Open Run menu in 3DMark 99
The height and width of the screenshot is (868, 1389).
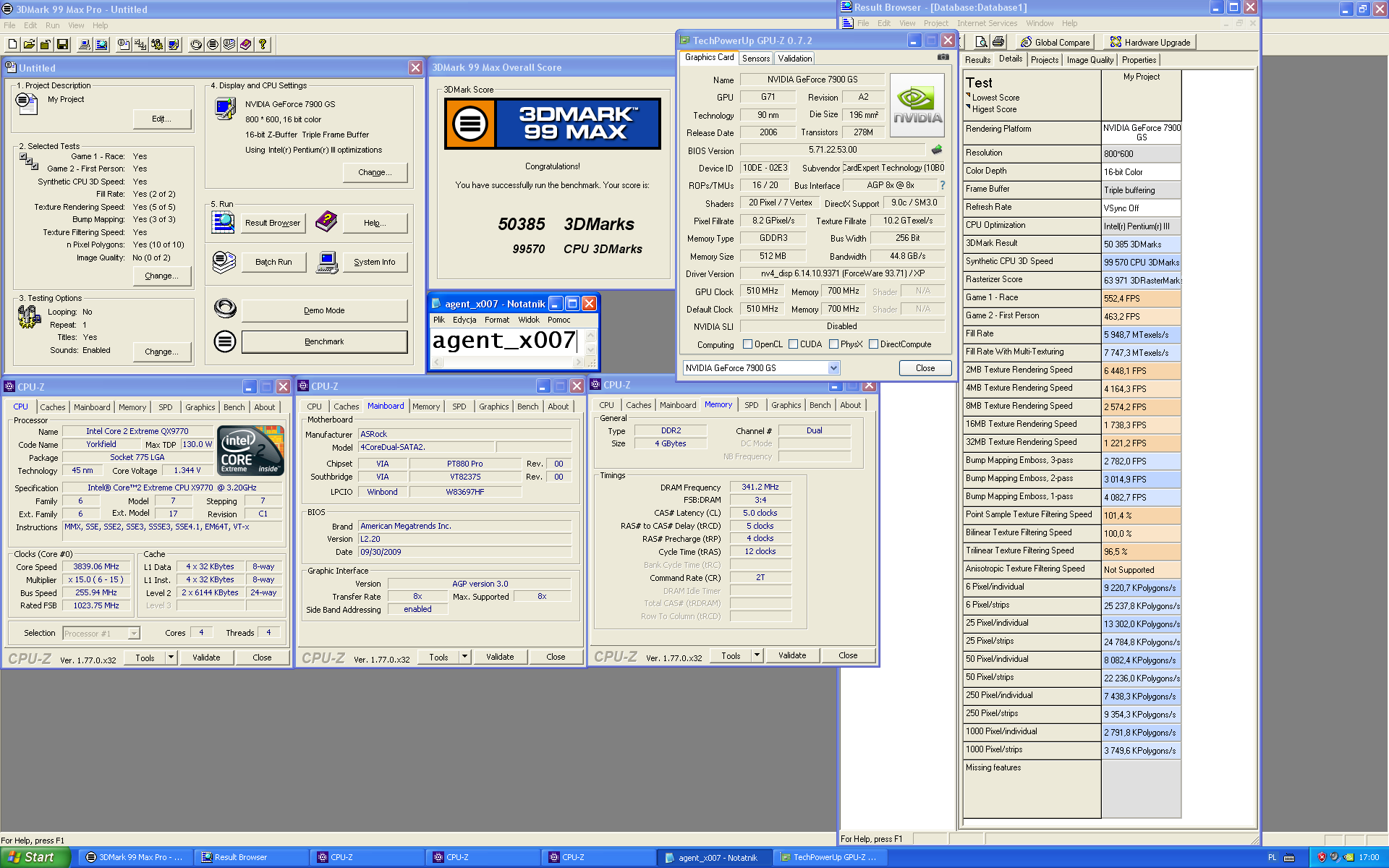click(x=52, y=25)
